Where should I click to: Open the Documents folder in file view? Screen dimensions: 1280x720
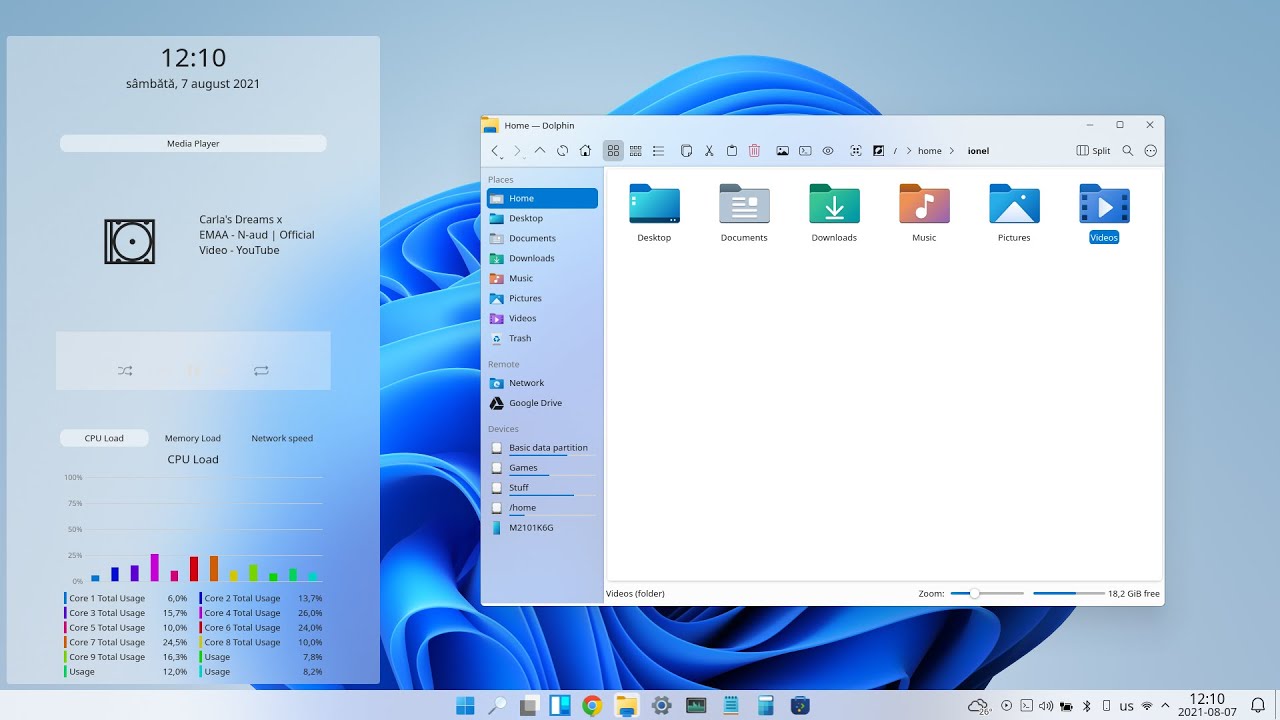click(x=744, y=205)
